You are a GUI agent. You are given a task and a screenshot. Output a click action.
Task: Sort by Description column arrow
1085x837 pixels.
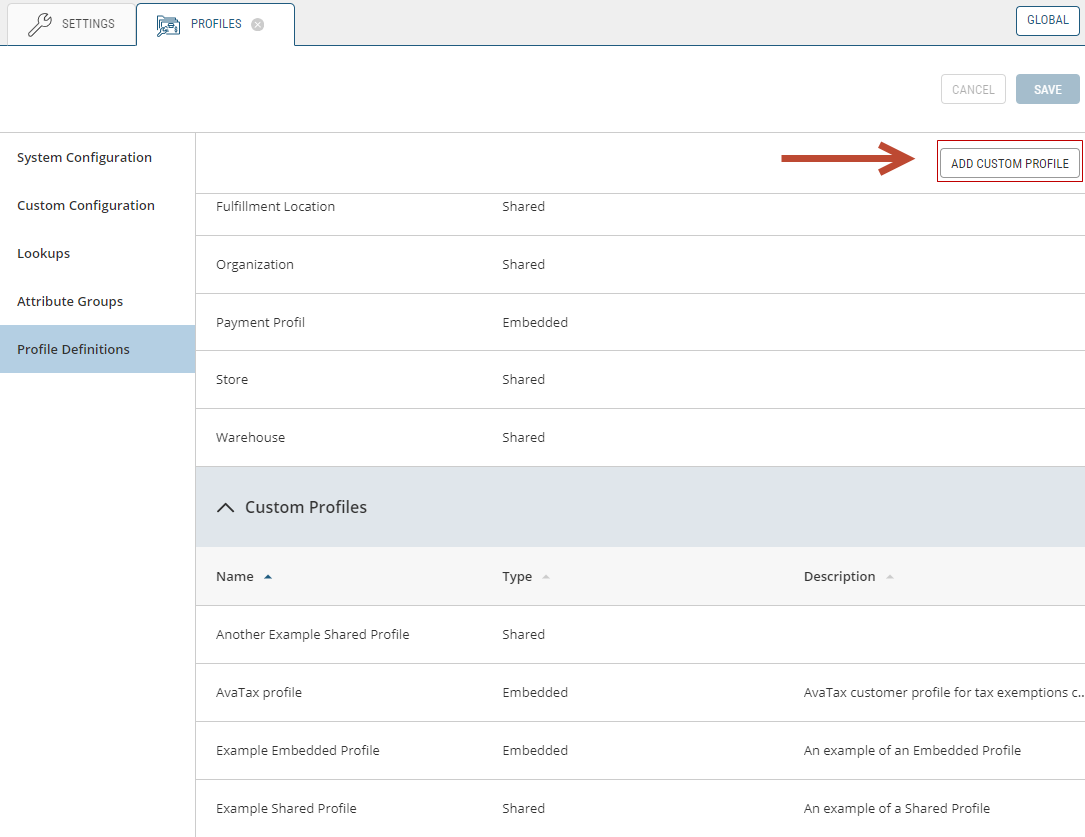pos(889,577)
